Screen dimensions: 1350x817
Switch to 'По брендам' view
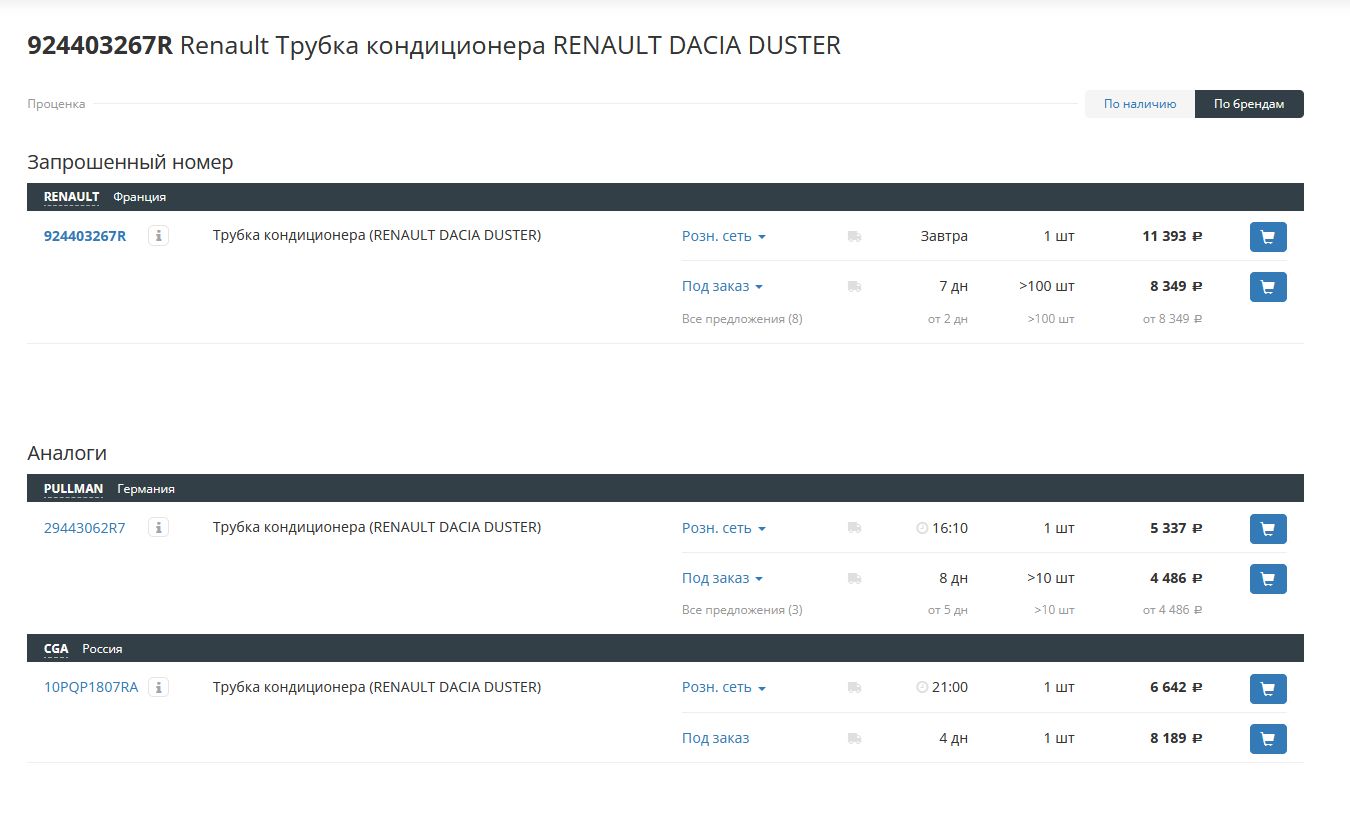(1249, 104)
